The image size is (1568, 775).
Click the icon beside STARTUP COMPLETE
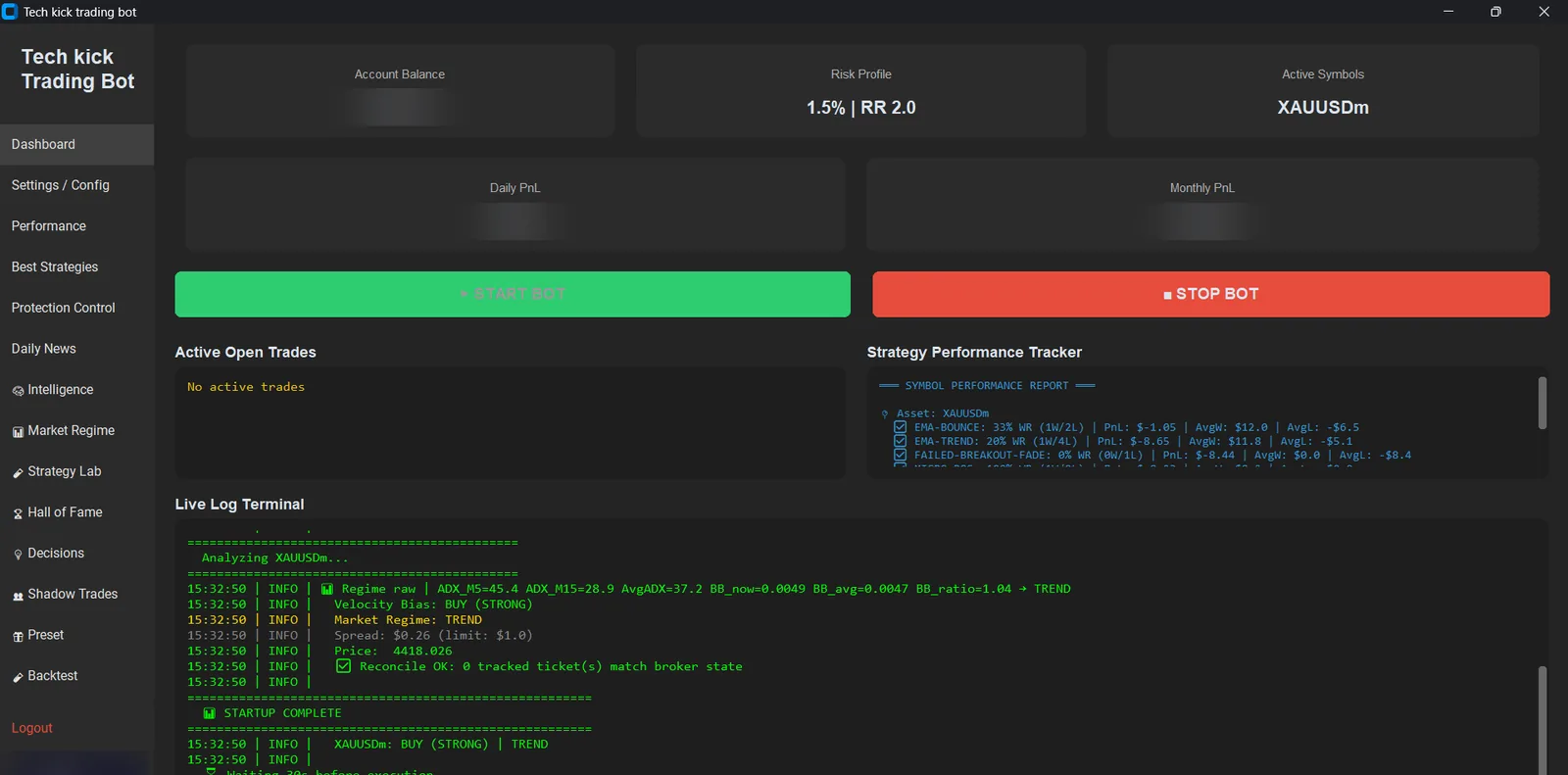209,713
